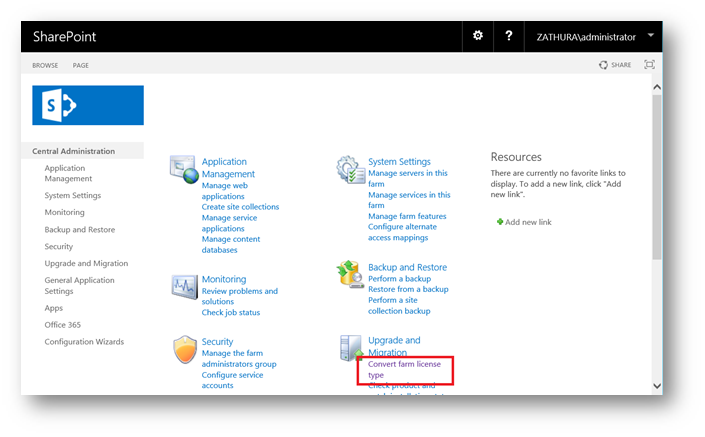Open the settings gear menu

click(x=477, y=36)
